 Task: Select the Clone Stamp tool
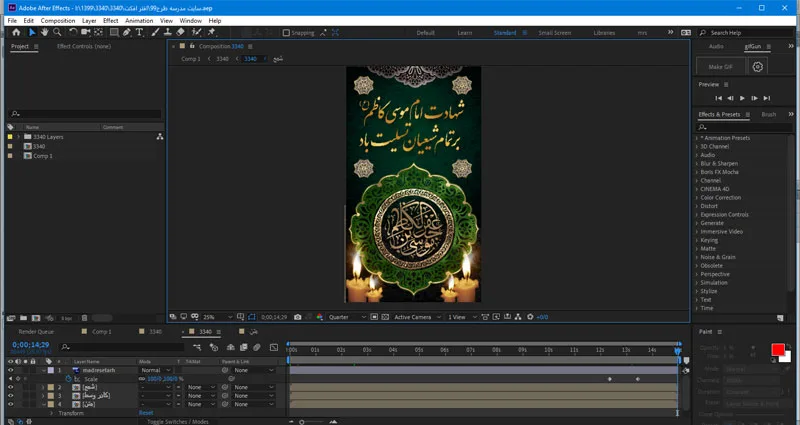point(167,32)
